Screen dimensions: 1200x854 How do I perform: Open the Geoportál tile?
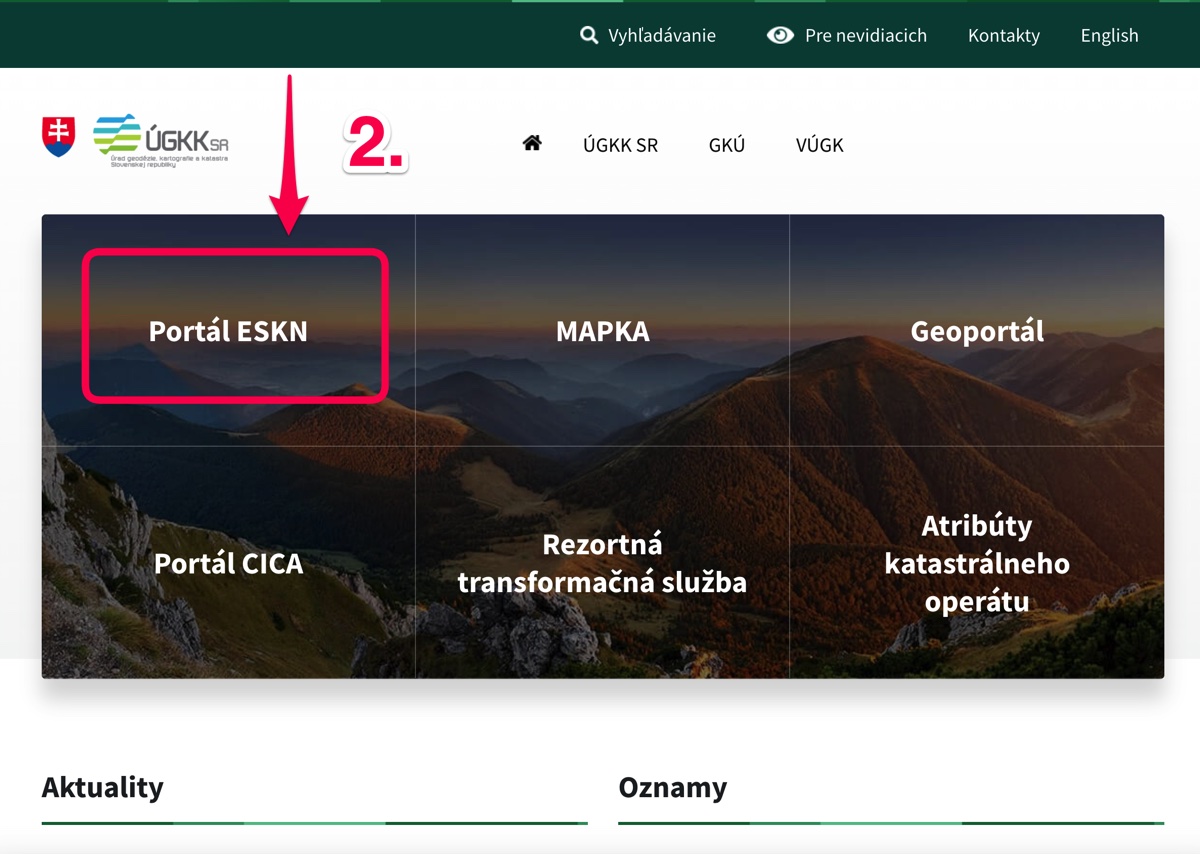coord(977,331)
